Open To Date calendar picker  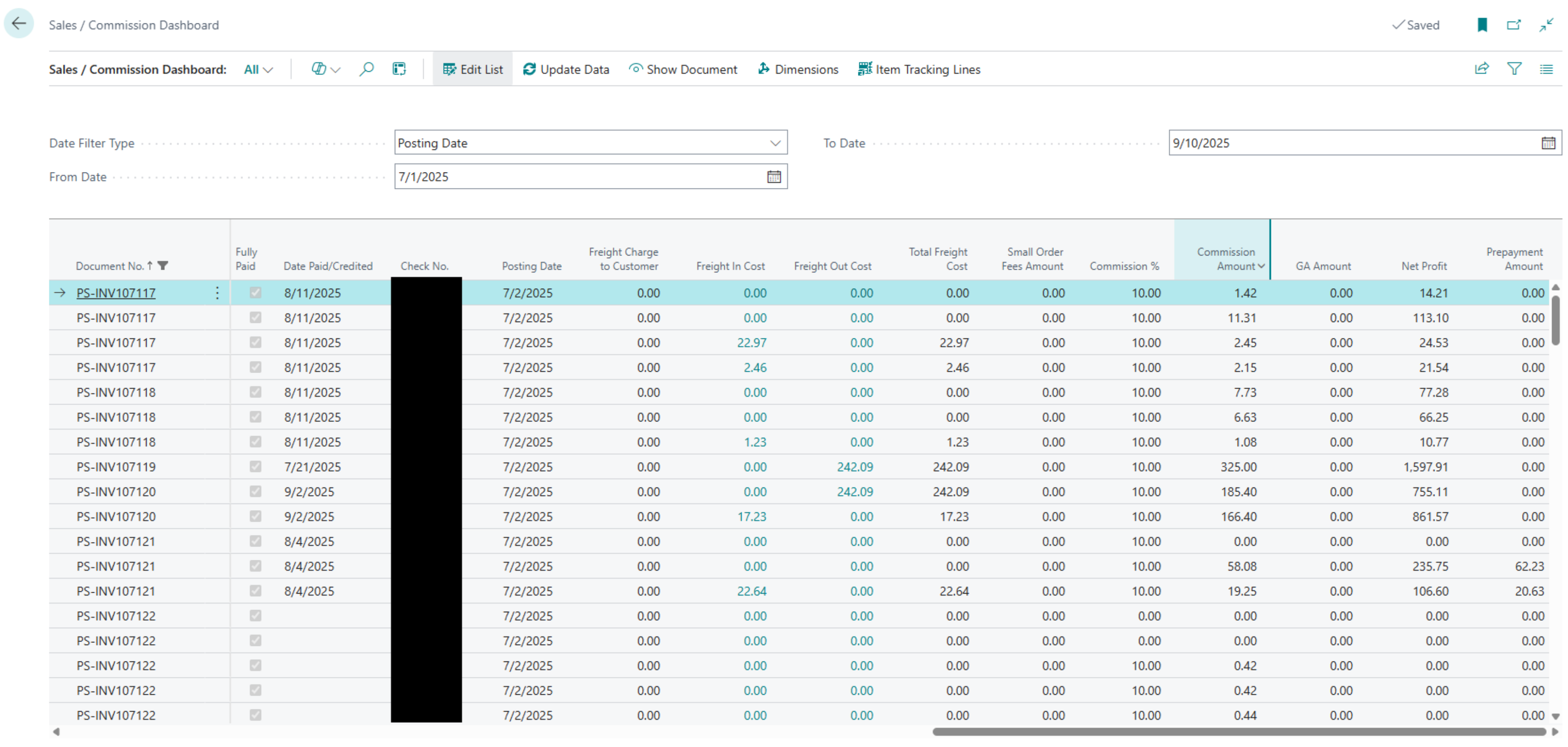point(1548,144)
